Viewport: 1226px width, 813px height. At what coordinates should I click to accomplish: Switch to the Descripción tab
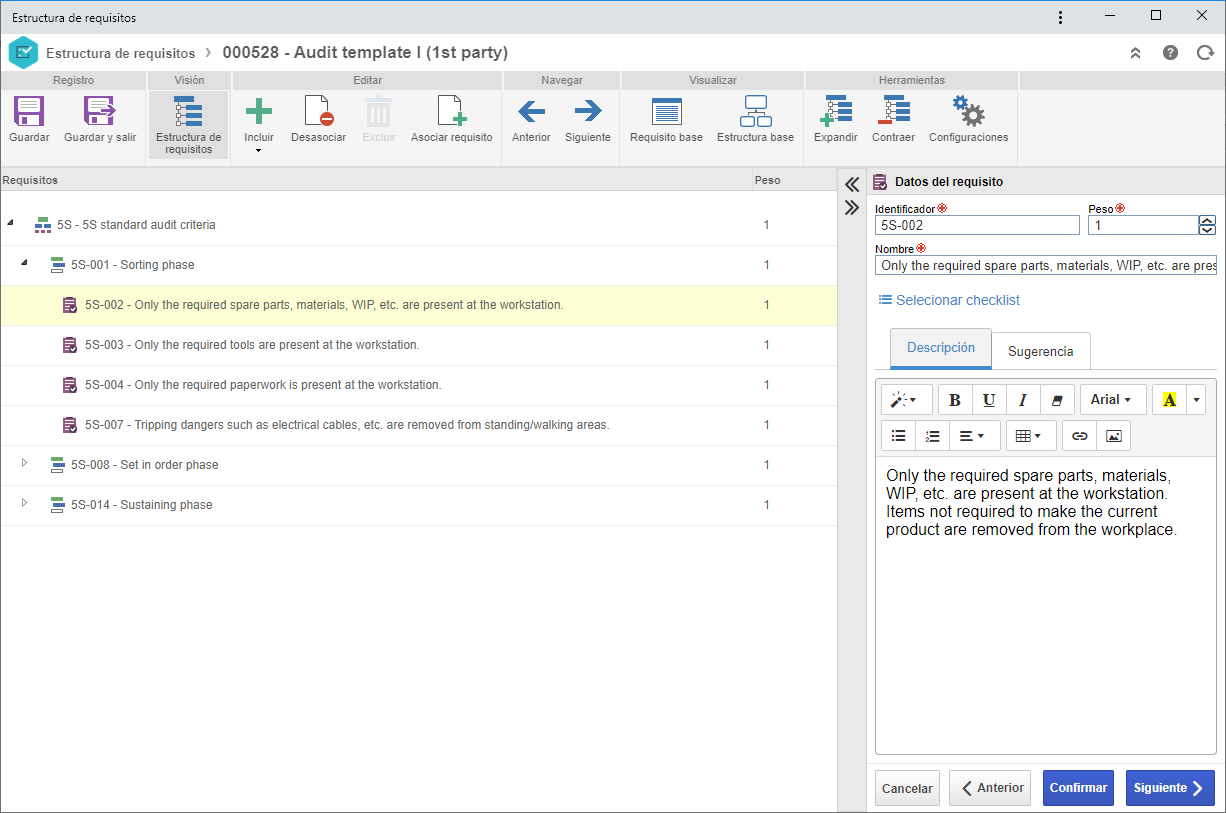coord(941,348)
